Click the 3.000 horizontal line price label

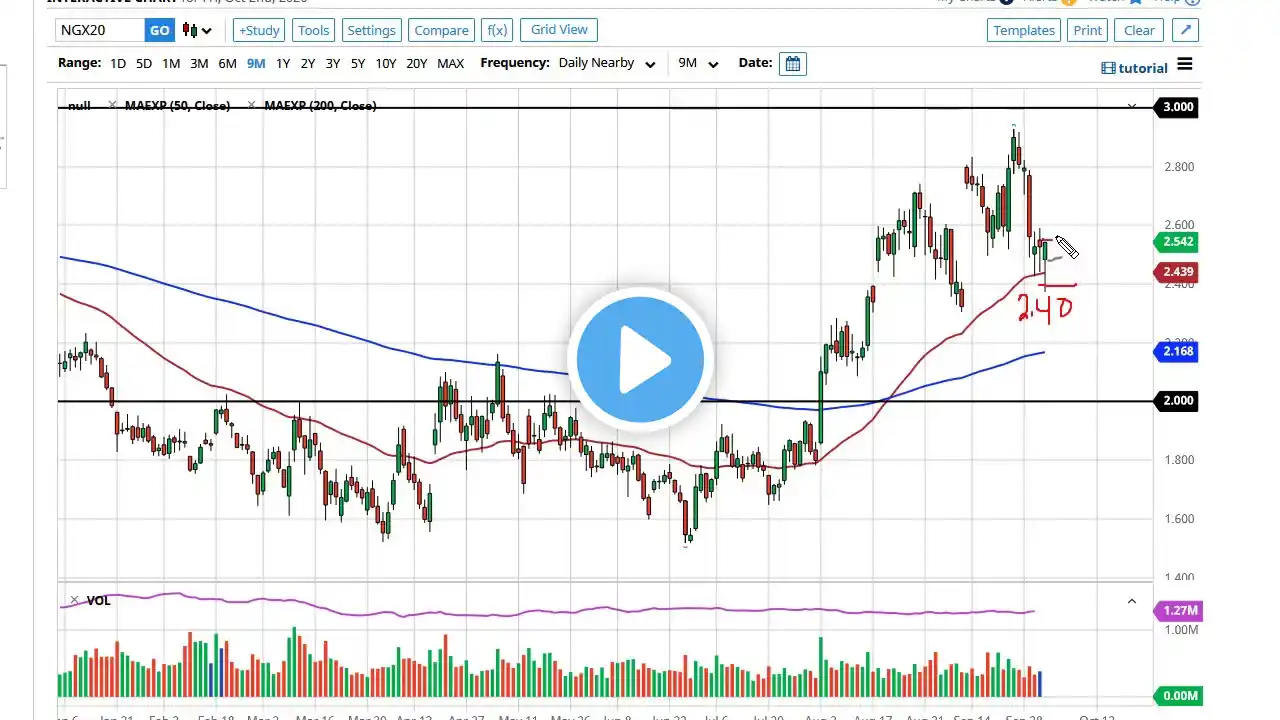(x=1176, y=107)
